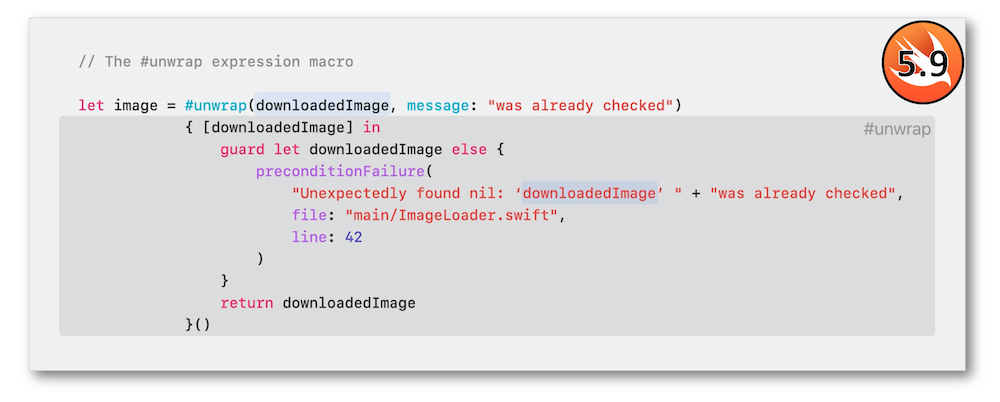Click the let keyword before image
1000x402 pixels.
[91, 105]
